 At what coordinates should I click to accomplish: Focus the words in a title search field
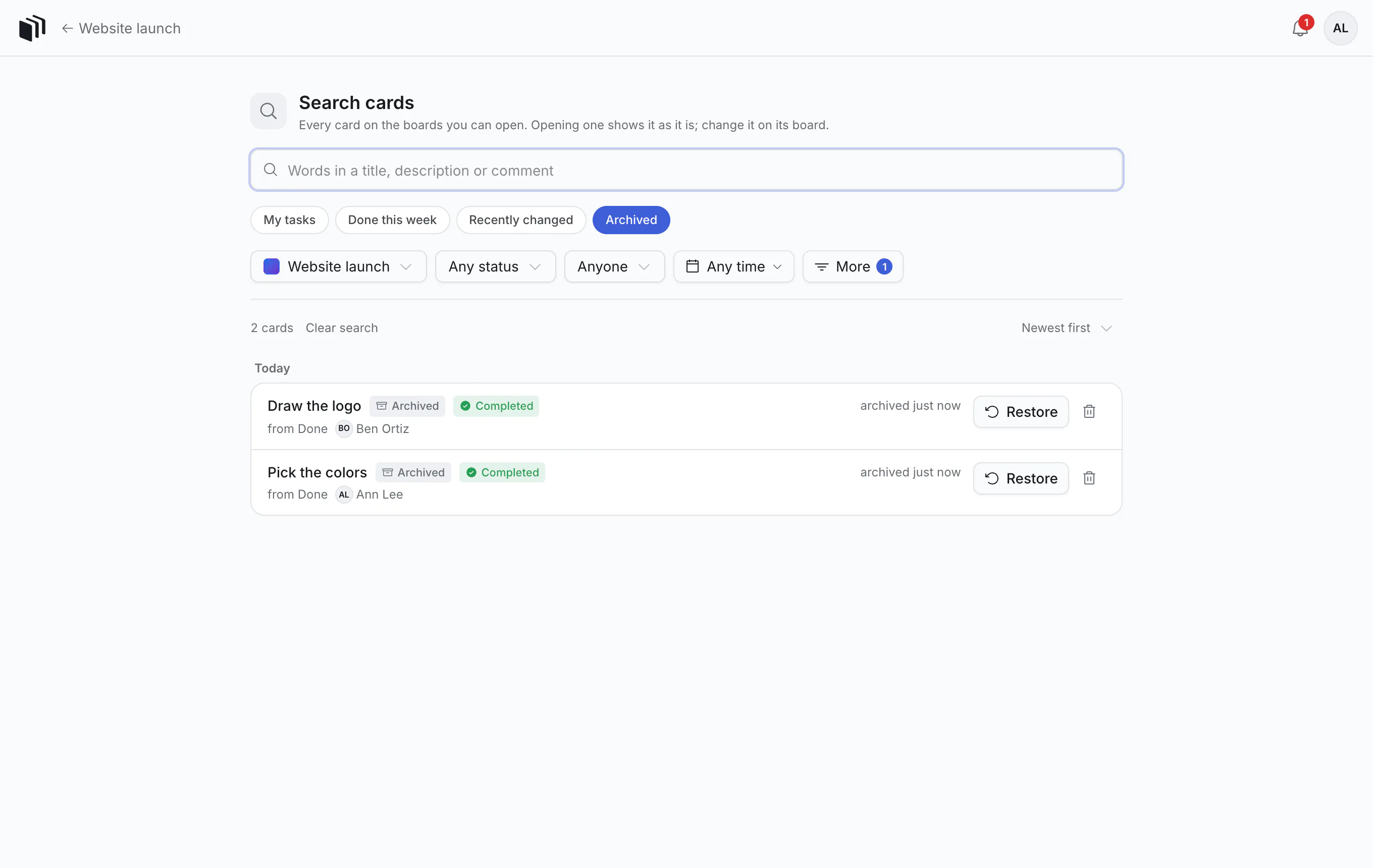686,170
